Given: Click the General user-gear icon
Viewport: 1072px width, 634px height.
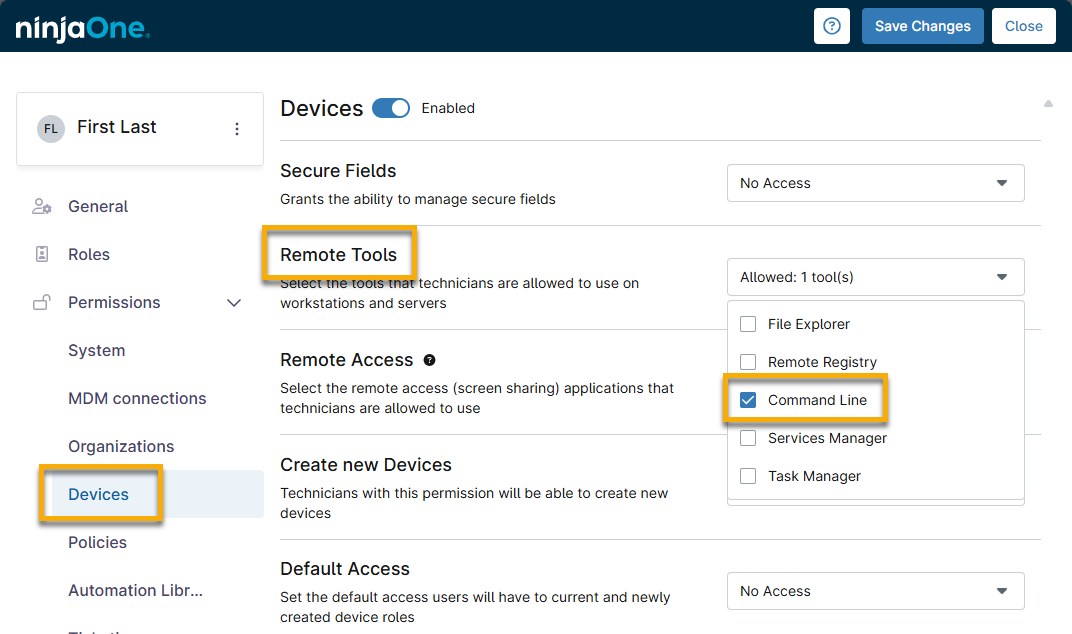Looking at the screenshot, I should pyautogui.click(x=42, y=207).
